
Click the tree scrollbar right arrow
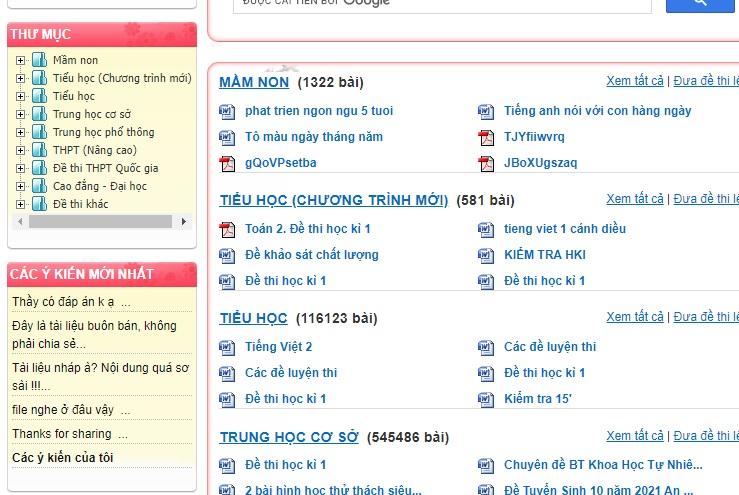point(184,222)
